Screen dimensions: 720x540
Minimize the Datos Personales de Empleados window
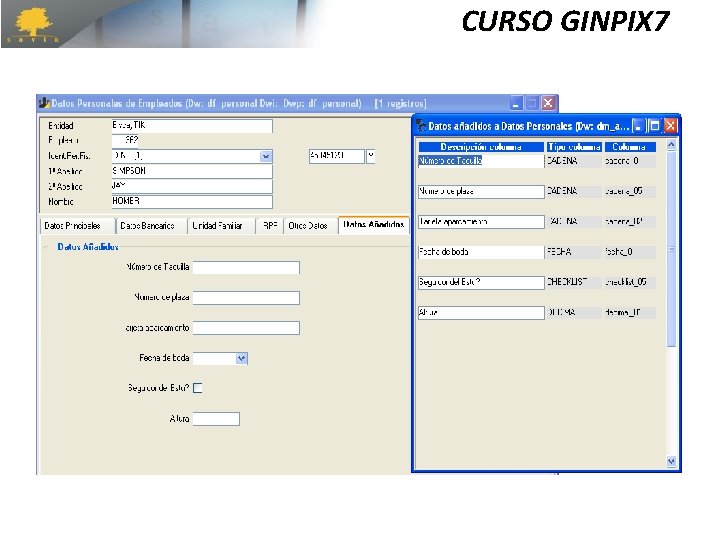[516, 103]
